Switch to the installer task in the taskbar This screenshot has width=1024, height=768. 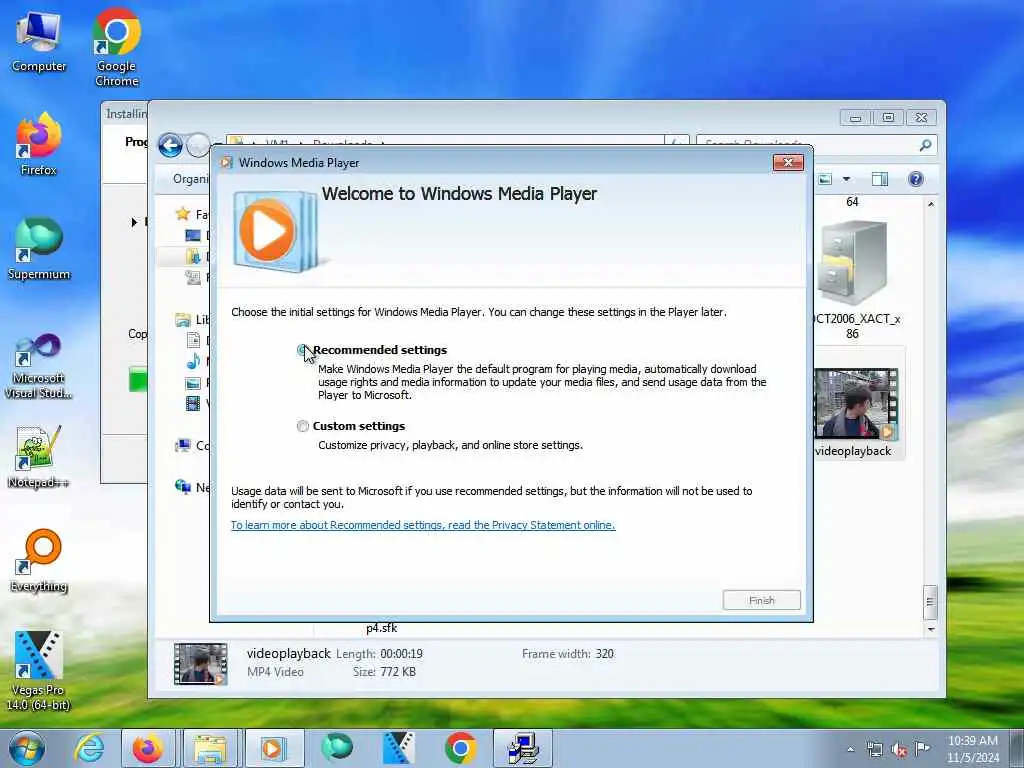tap(522, 748)
